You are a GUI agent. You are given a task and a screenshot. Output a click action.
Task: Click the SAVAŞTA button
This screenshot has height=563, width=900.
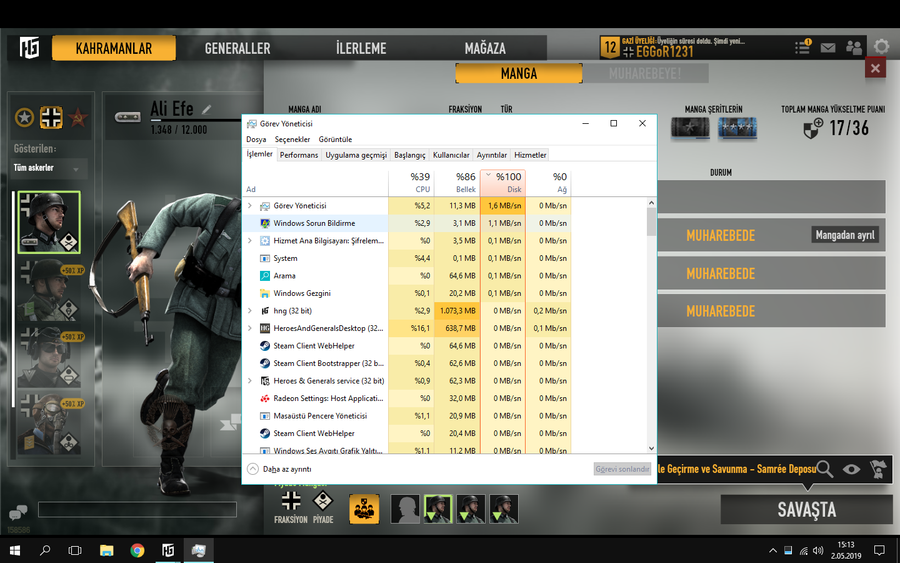point(806,510)
